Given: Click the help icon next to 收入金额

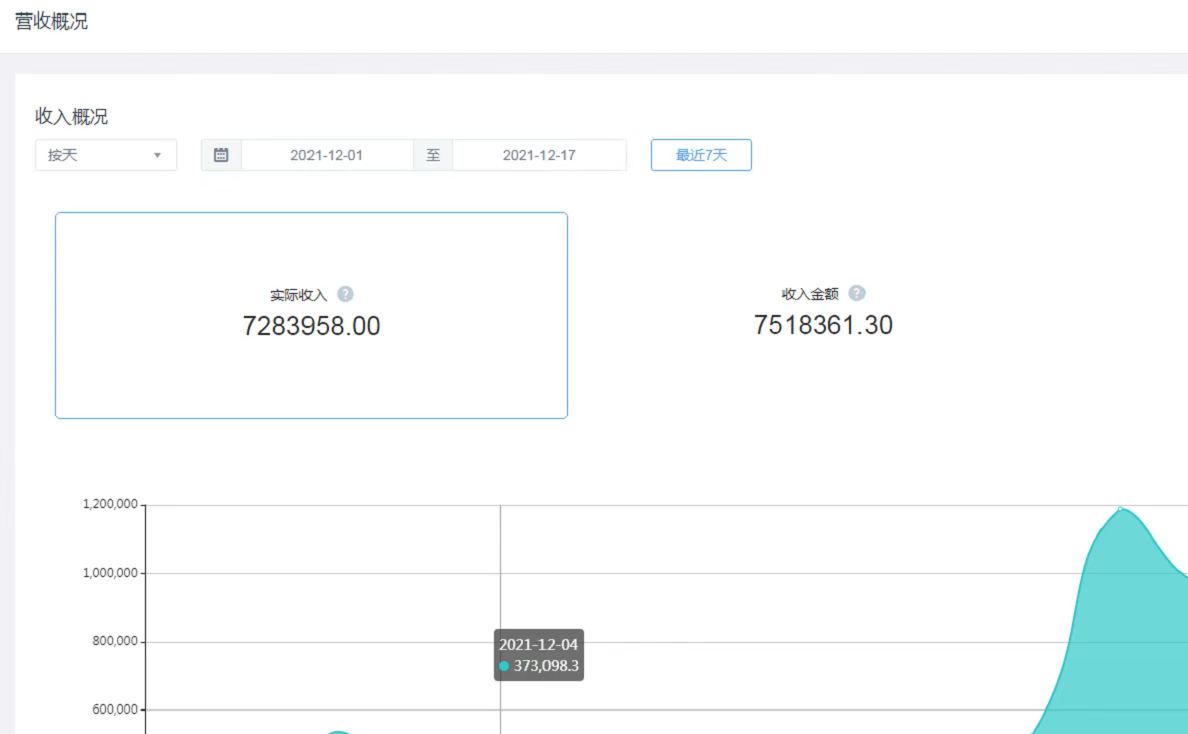Looking at the screenshot, I should 857,293.
